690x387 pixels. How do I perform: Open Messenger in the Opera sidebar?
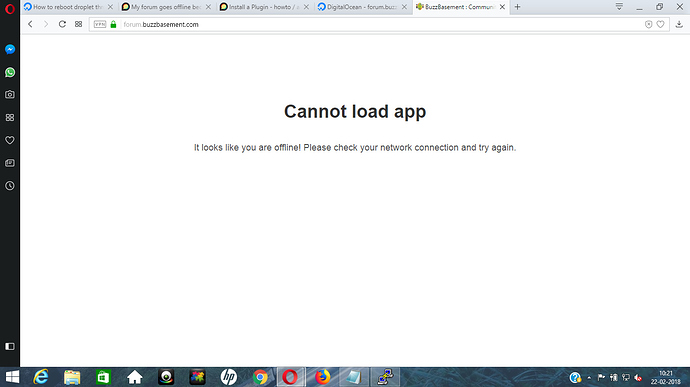point(10,49)
